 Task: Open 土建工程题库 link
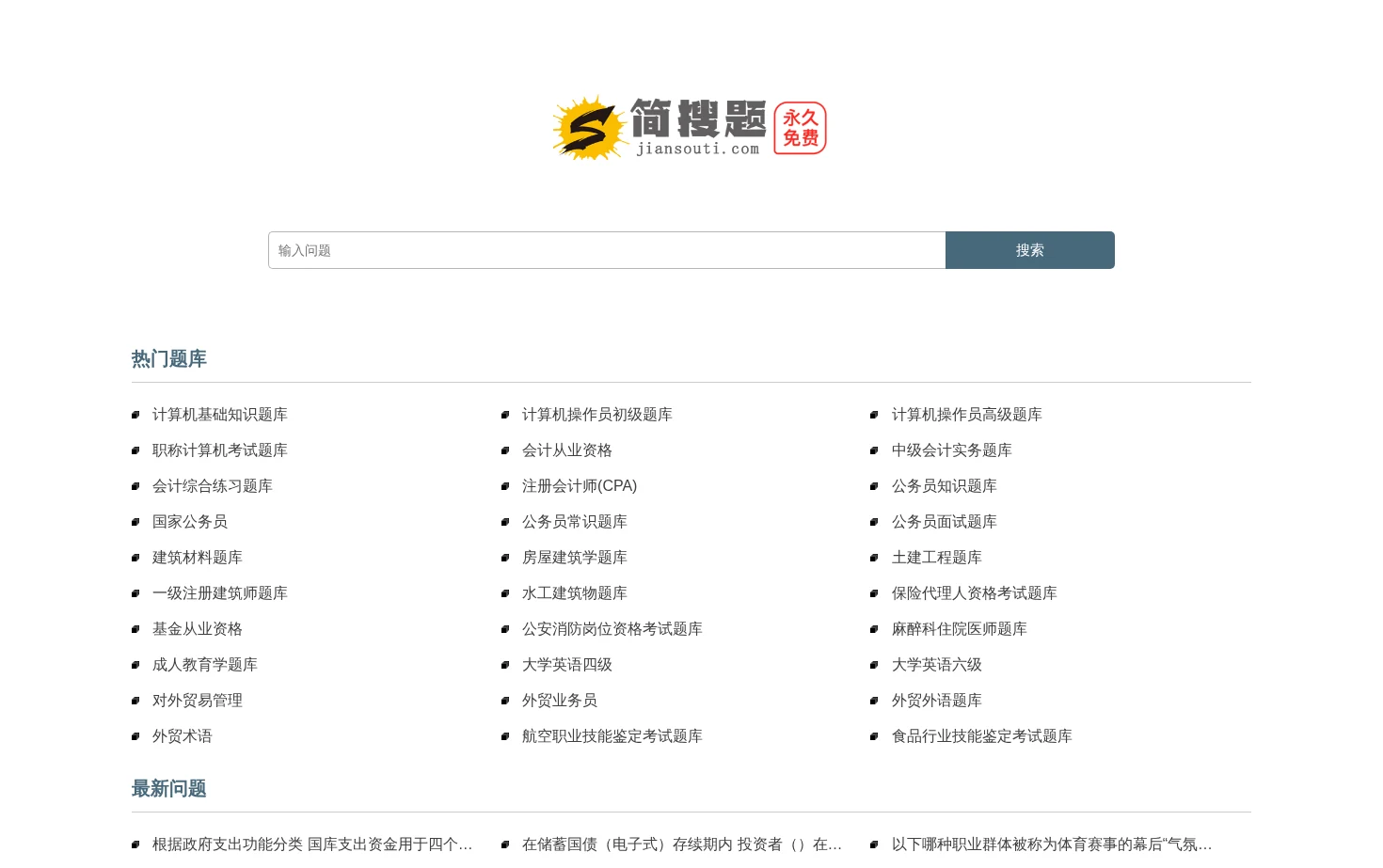click(937, 558)
